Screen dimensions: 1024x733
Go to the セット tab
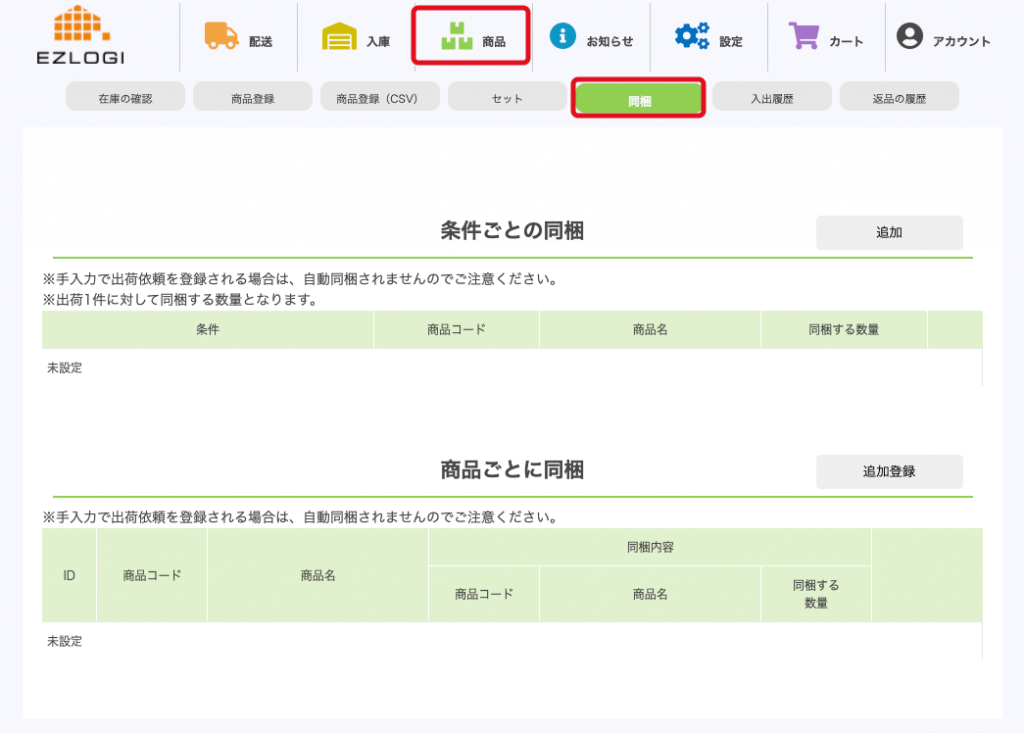coord(507,98)
